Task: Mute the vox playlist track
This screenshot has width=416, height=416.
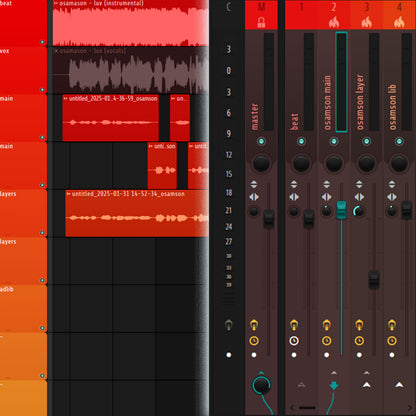Action: [x=42, y=90]
